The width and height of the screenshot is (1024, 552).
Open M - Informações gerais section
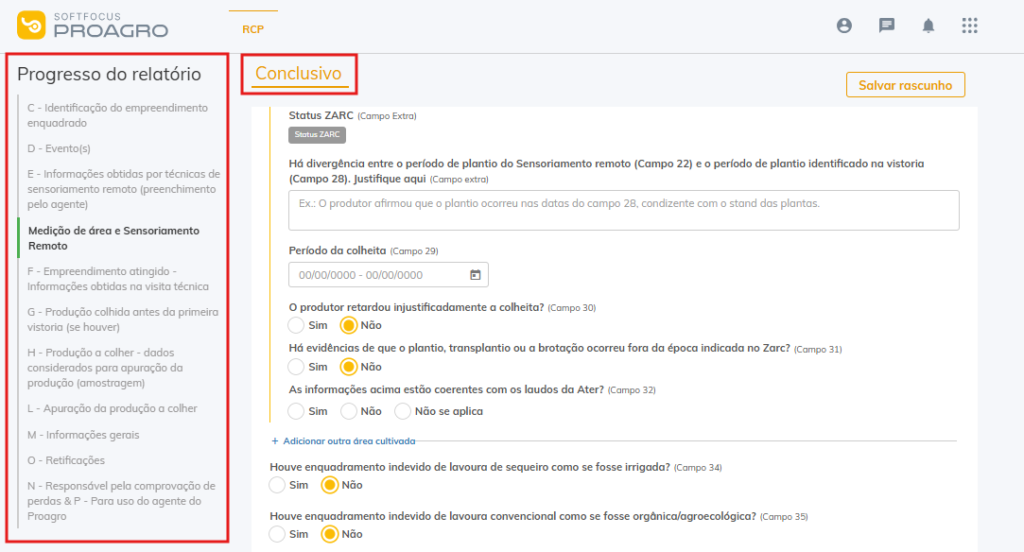[x=83, y=435]
